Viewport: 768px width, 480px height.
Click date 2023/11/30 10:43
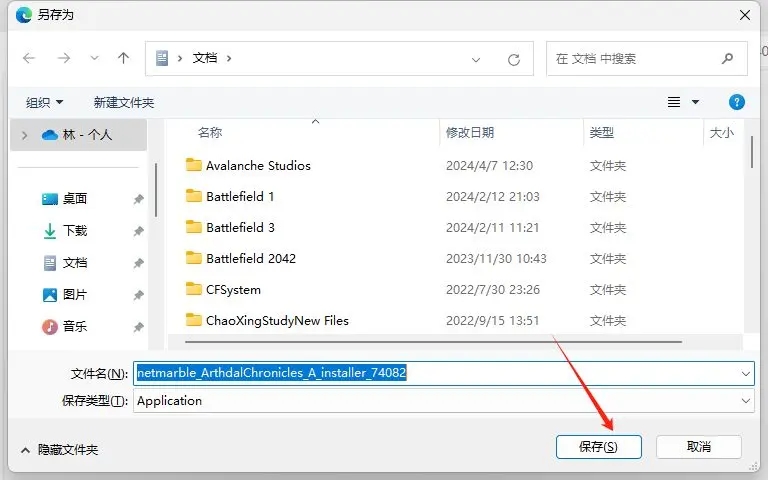(496, 258)
